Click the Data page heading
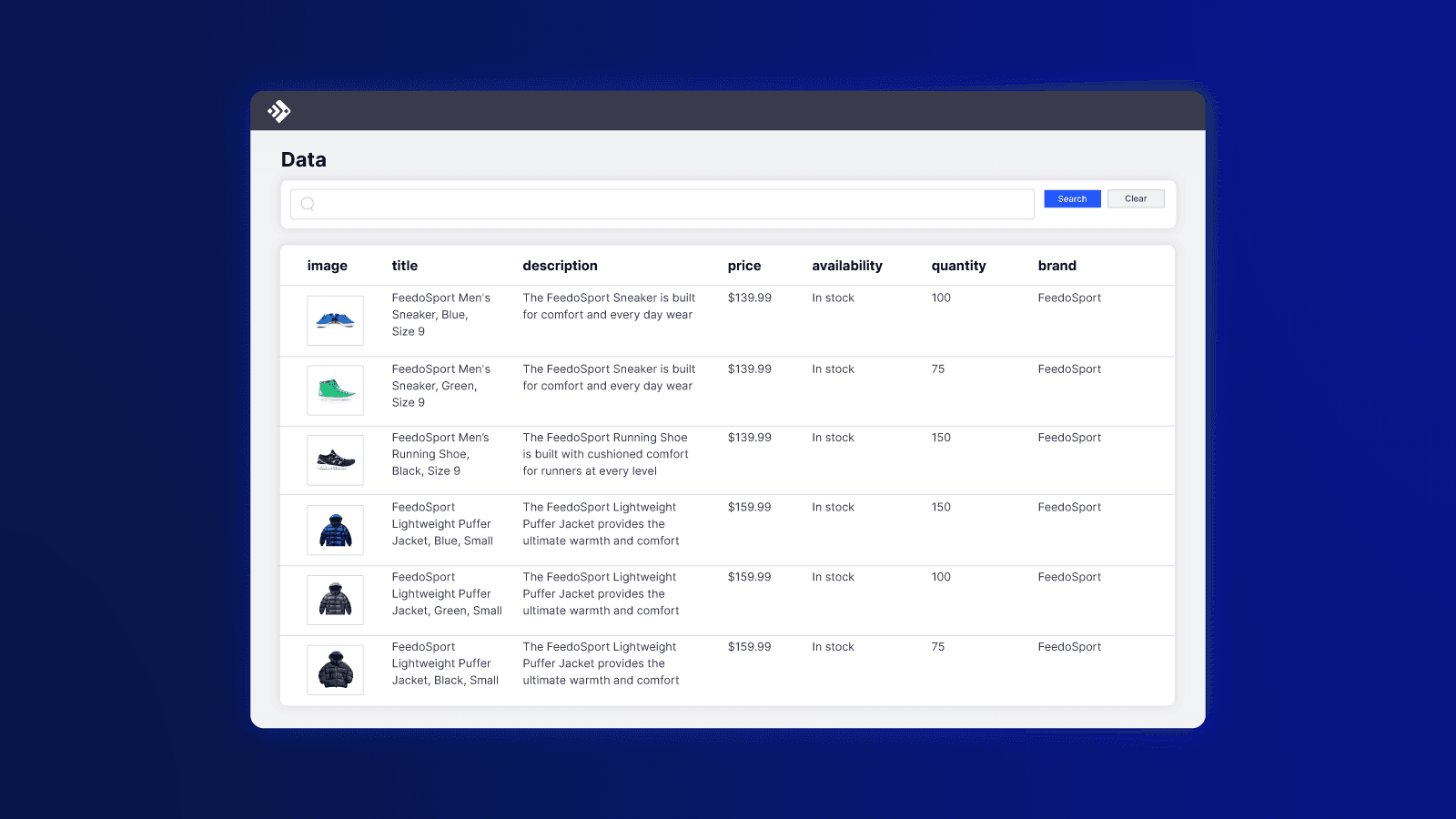This screenshot has width=1456, height=819. click(302, 159)
